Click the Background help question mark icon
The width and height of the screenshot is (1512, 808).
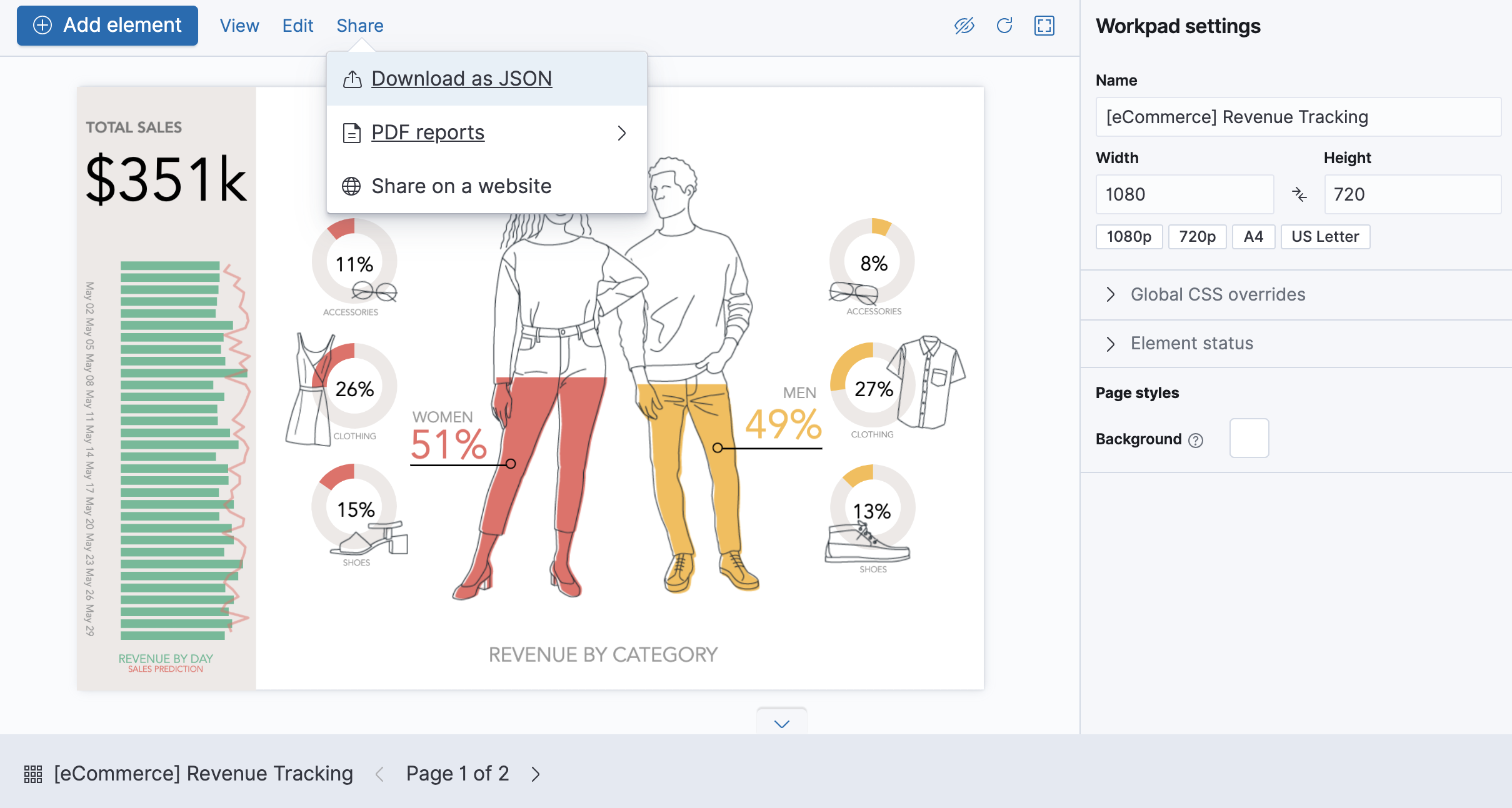tap(1196, 440)
